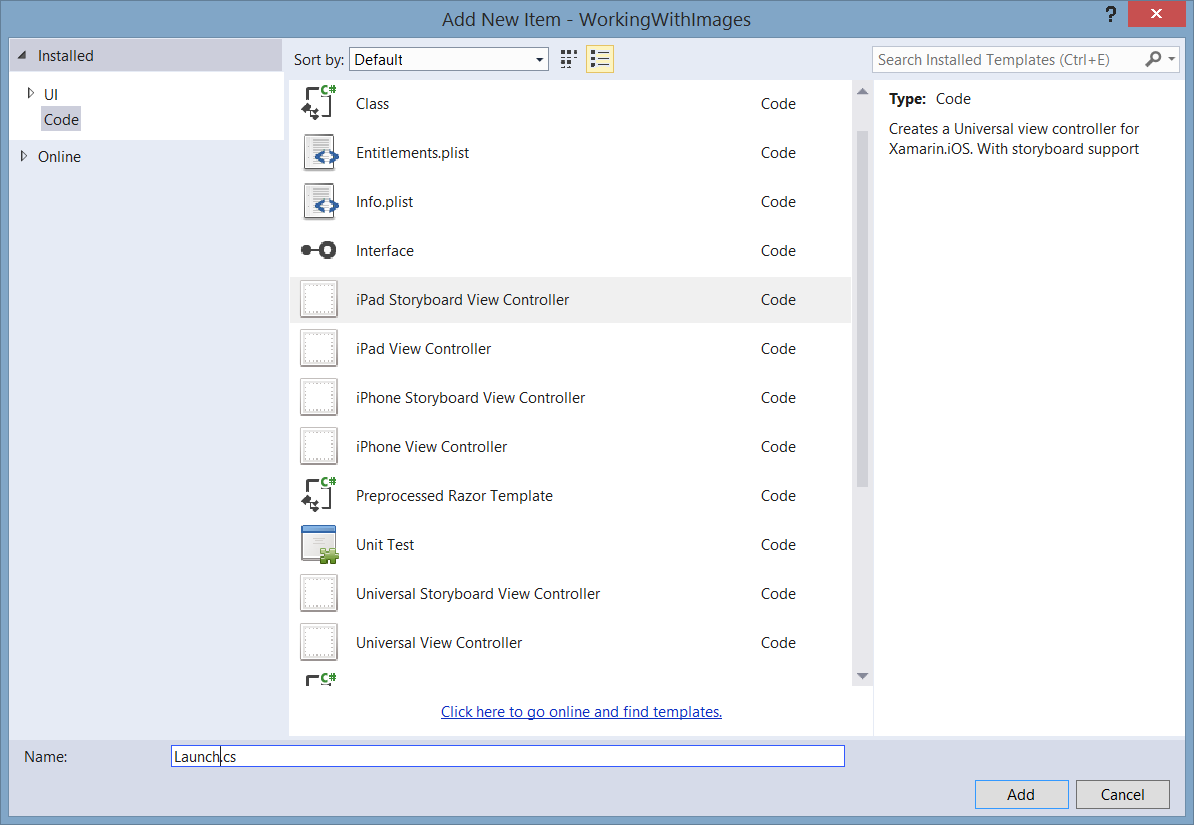
Task: Click the Cancel button
Action: tap(1122, 794)
